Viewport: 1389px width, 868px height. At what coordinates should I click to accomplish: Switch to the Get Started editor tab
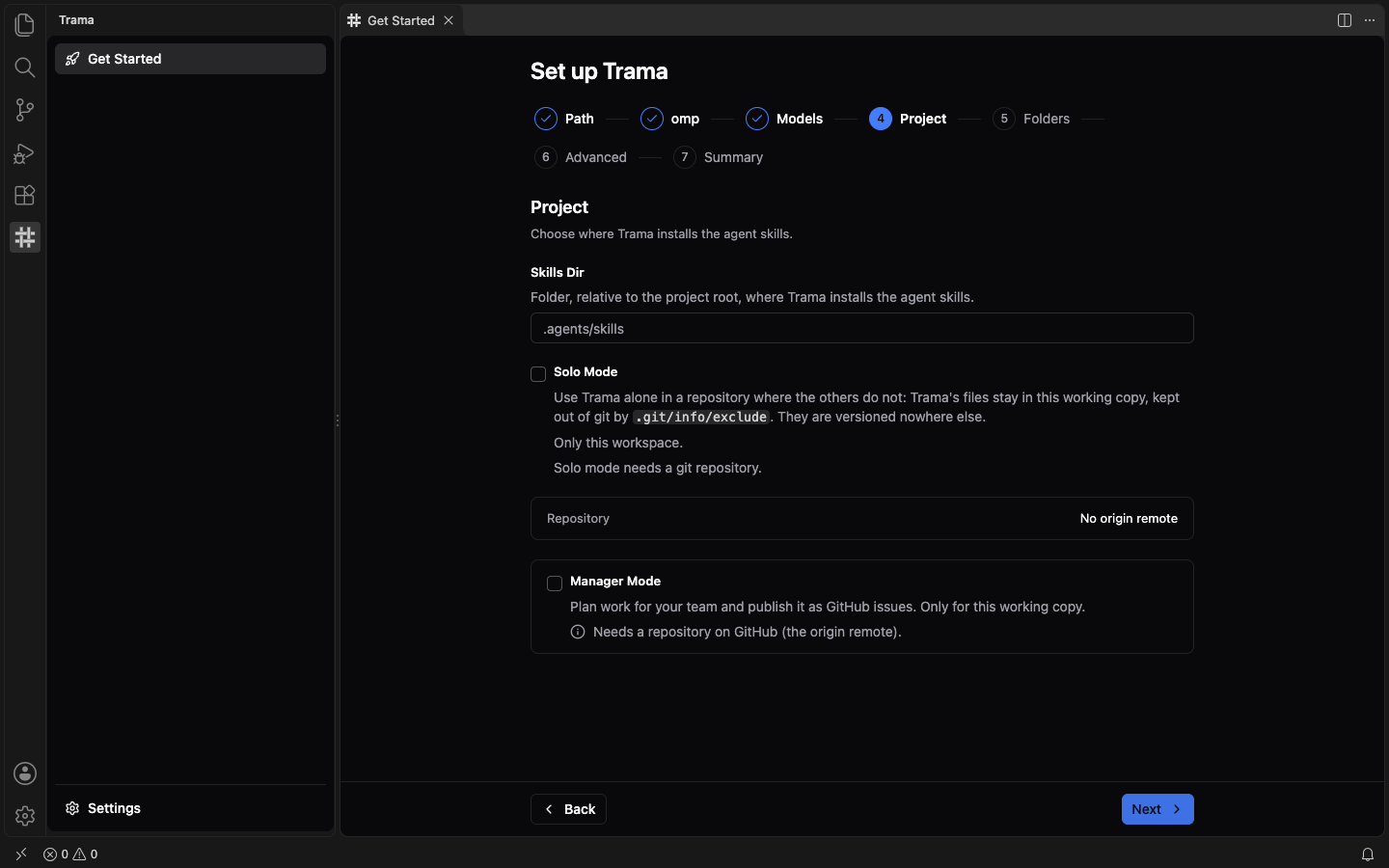(x=401, y=20)
